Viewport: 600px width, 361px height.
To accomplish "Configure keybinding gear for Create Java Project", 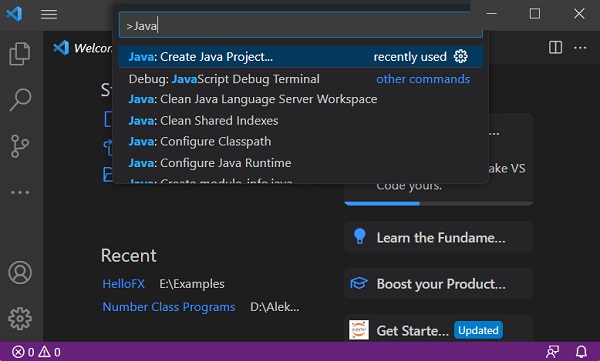I will tap(461, 57).
